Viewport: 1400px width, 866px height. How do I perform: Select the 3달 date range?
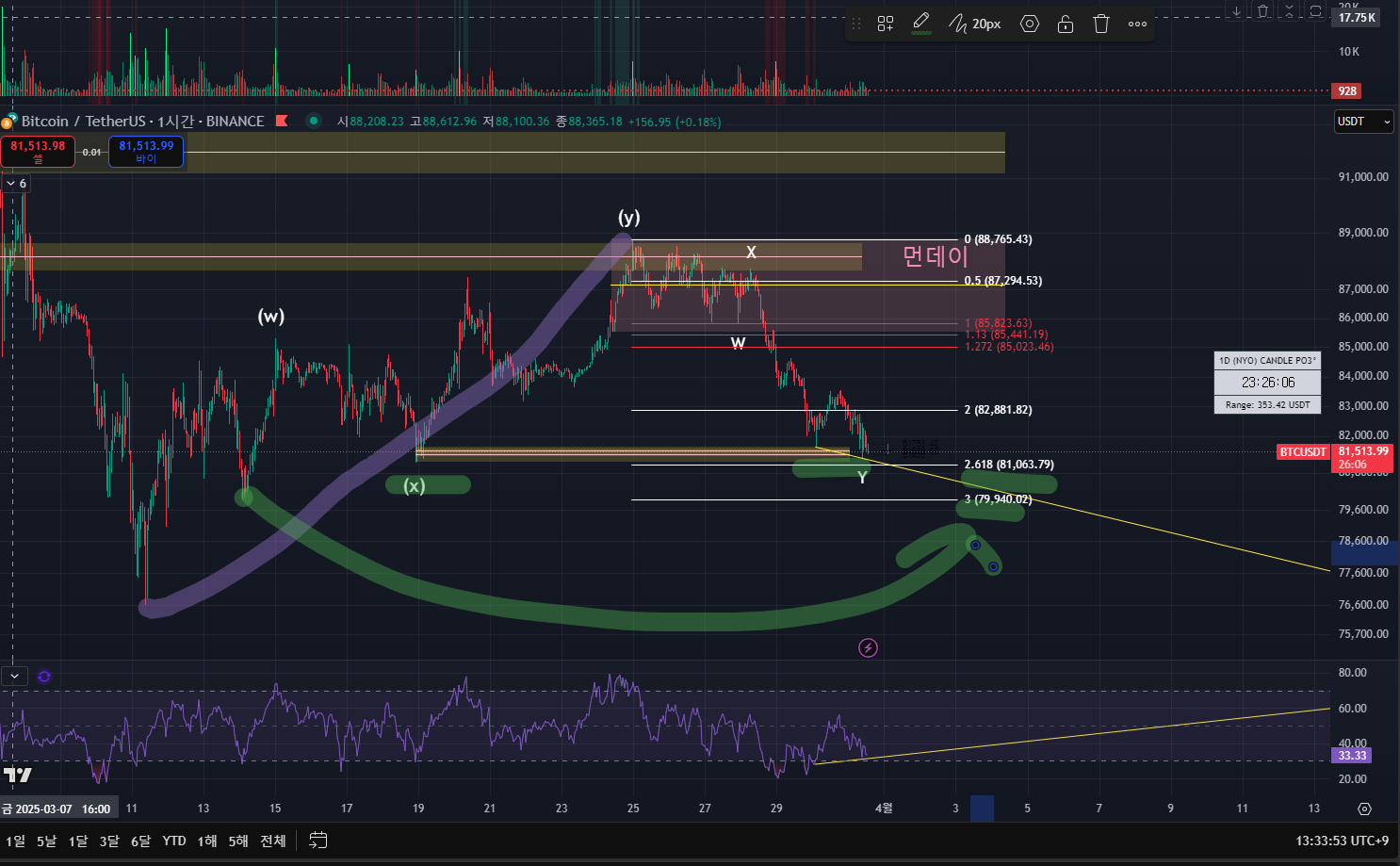point(109,841)
